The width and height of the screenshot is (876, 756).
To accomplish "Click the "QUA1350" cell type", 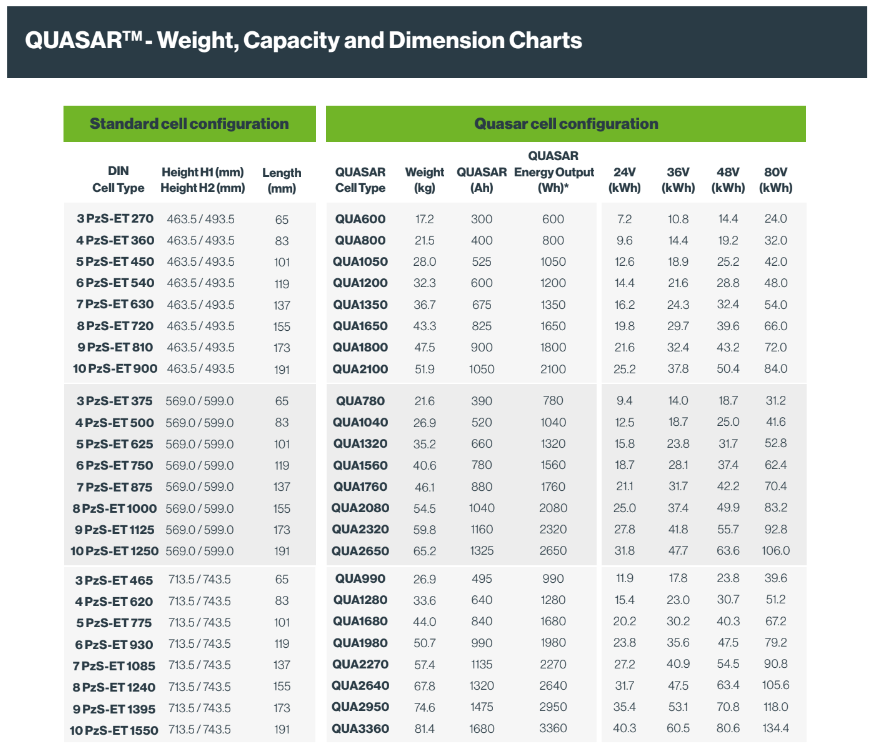I will pyautogui.click(x=360, y=305).
